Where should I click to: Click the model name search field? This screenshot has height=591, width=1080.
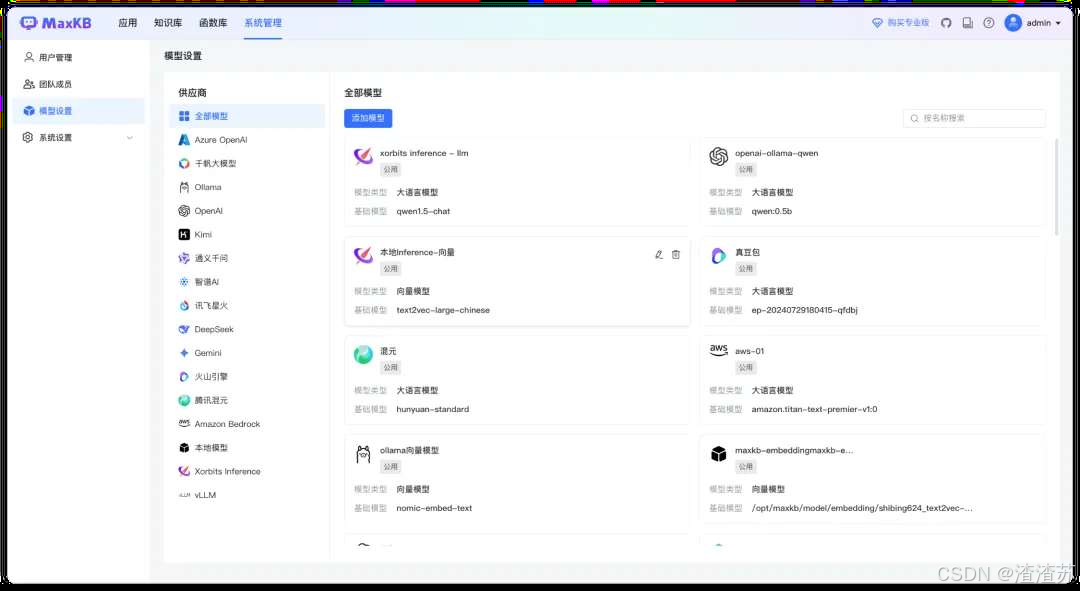pos(974,118)
